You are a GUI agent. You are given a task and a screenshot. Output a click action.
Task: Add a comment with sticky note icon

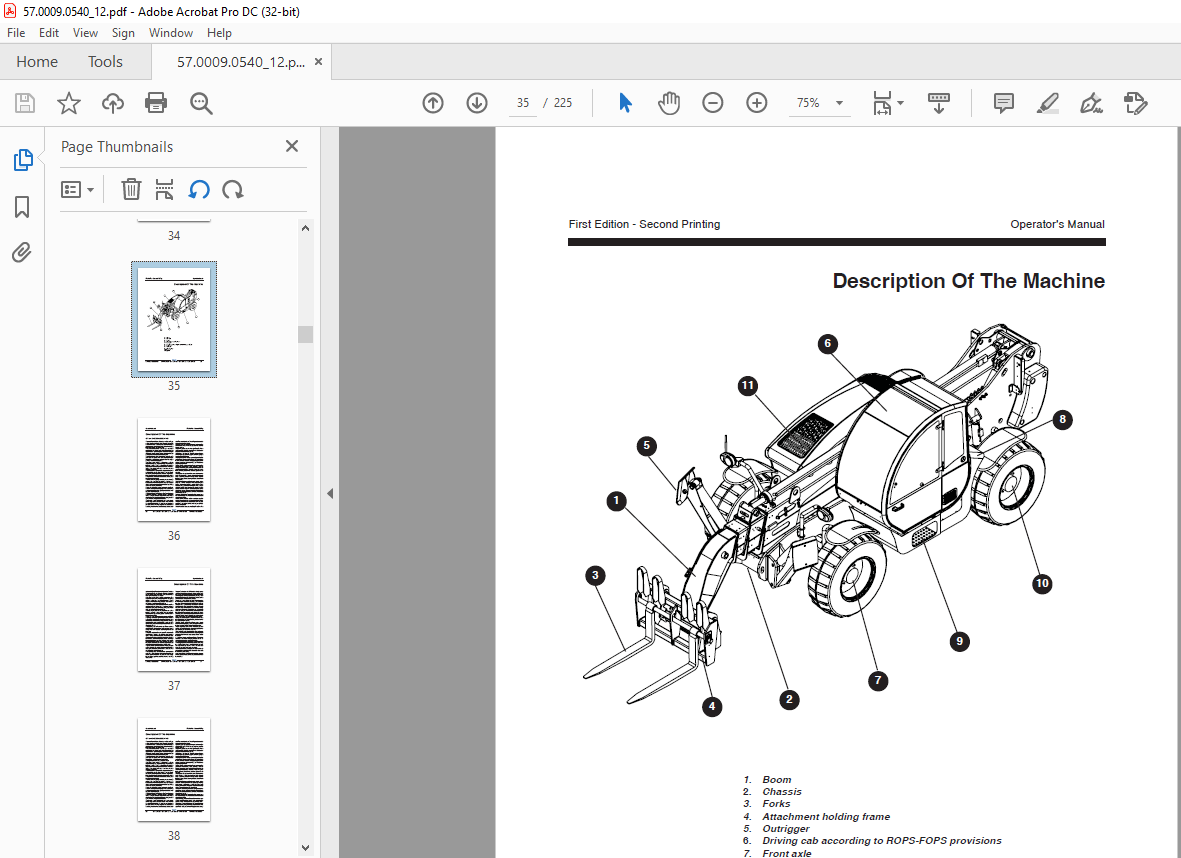pyautogui.click(x=1003, y=102)
